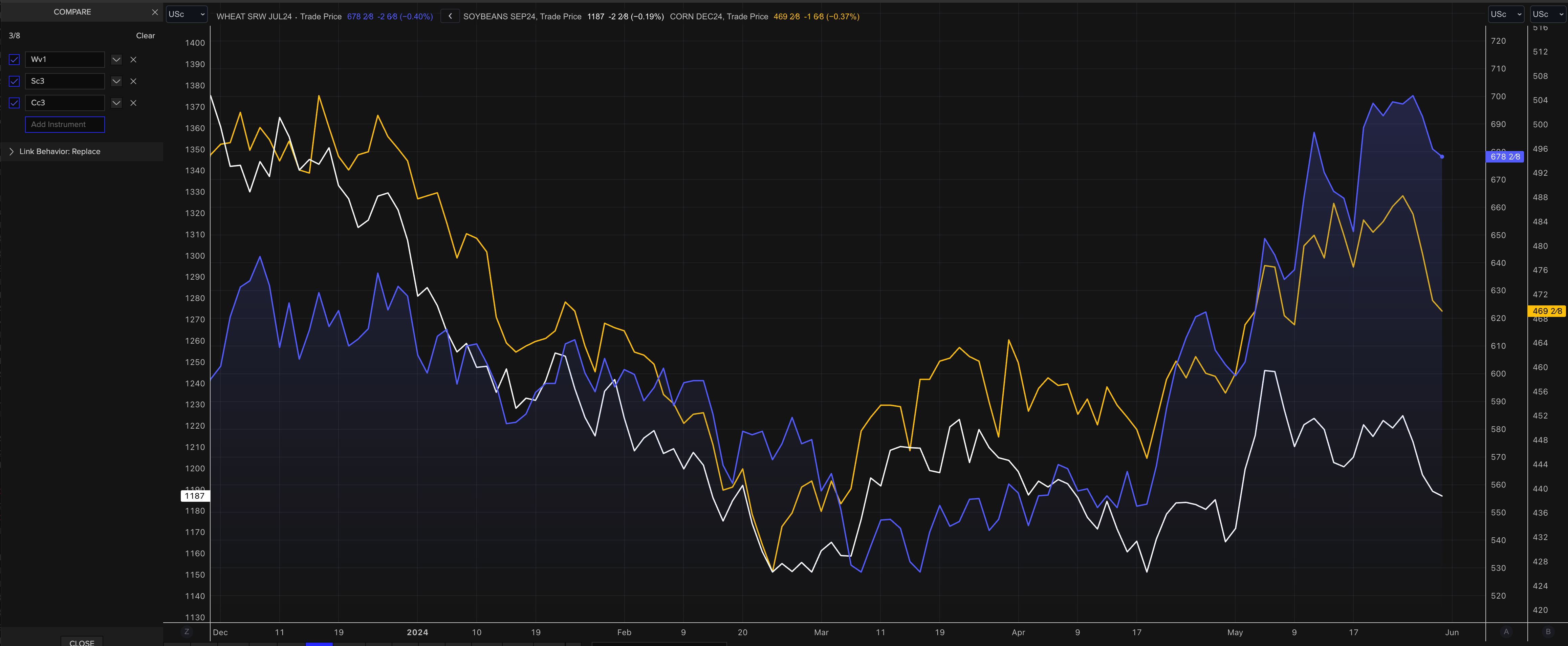
Task: Click the CLOSE button at panel bottom
Action: click(82, 642)
